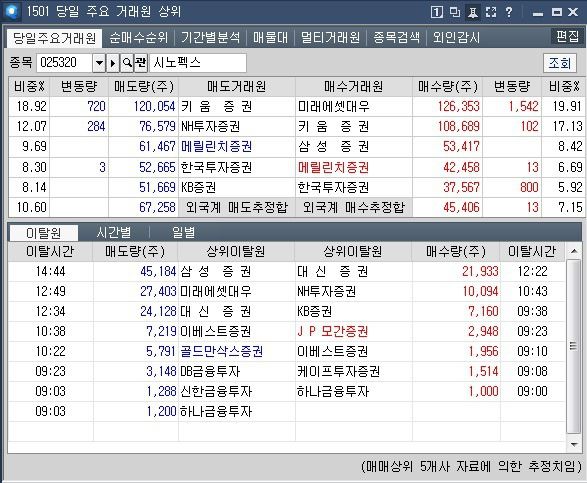
Task: Switch to the 일별 sub-tab
Action: (183, 233)
